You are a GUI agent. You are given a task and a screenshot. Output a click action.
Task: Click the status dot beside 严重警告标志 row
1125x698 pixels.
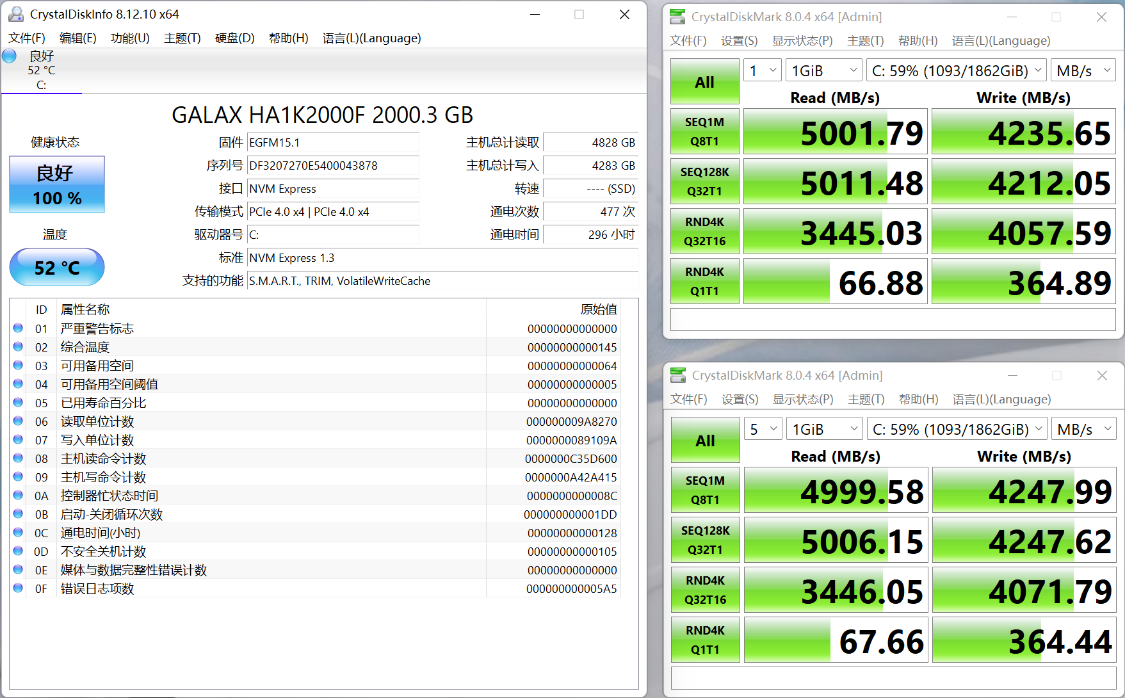[x=18, y=329]
